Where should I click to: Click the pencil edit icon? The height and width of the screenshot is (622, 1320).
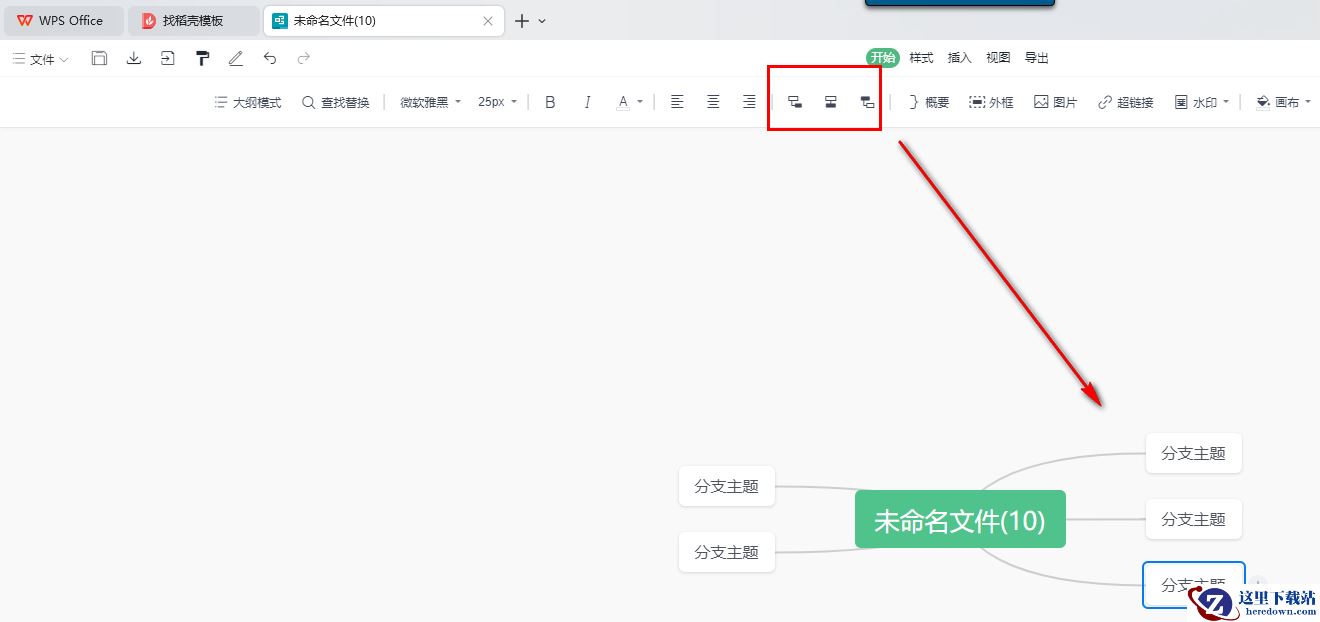coord(236,58)
